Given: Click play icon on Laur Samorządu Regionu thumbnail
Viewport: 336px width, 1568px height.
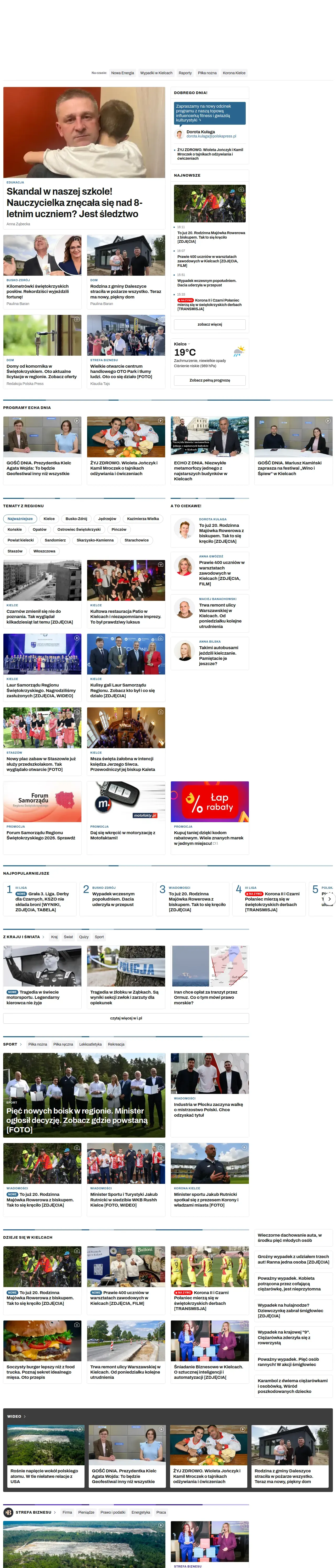Looking at the screenshot, I should point(77,638).
